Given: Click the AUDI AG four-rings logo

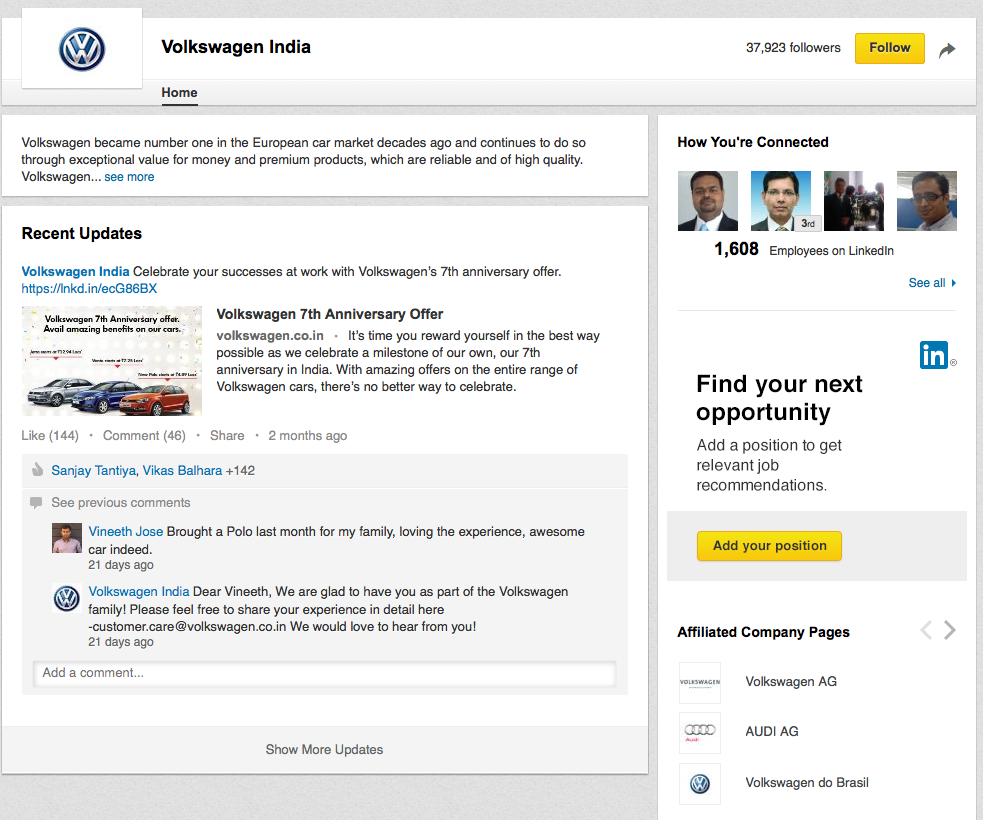Looking at the screenshot, I should (700, 732).
